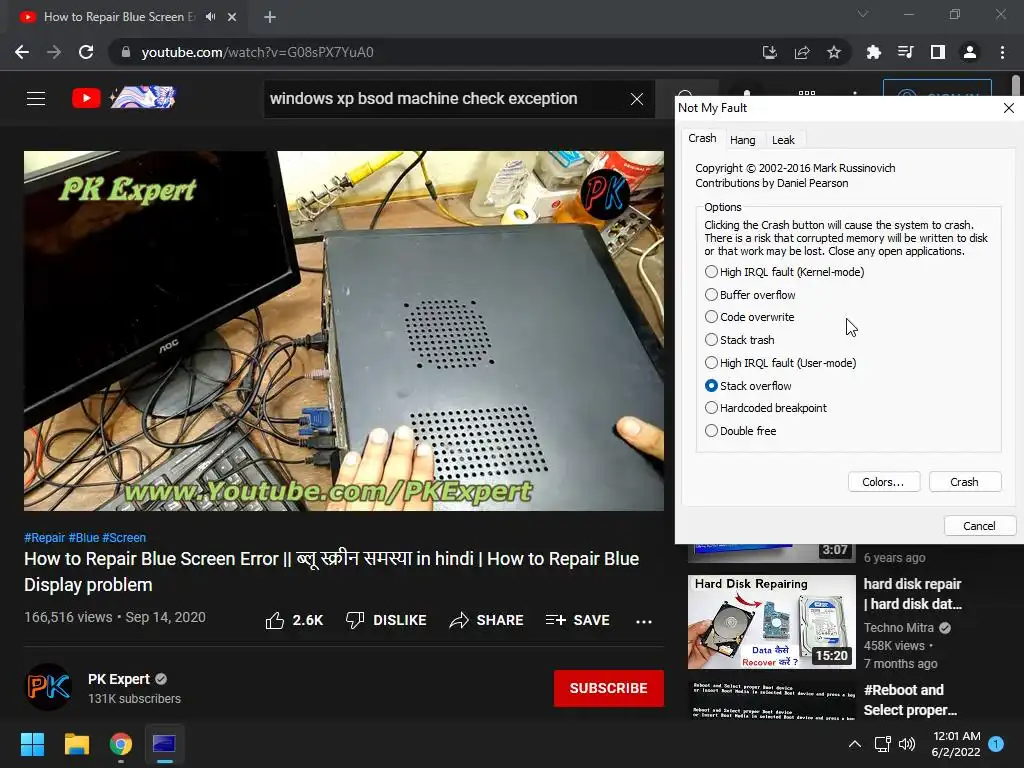Viewport: 1024px width, 768px height.
Task: Show hidden icons tray chevron
Action: click(854, 744)
